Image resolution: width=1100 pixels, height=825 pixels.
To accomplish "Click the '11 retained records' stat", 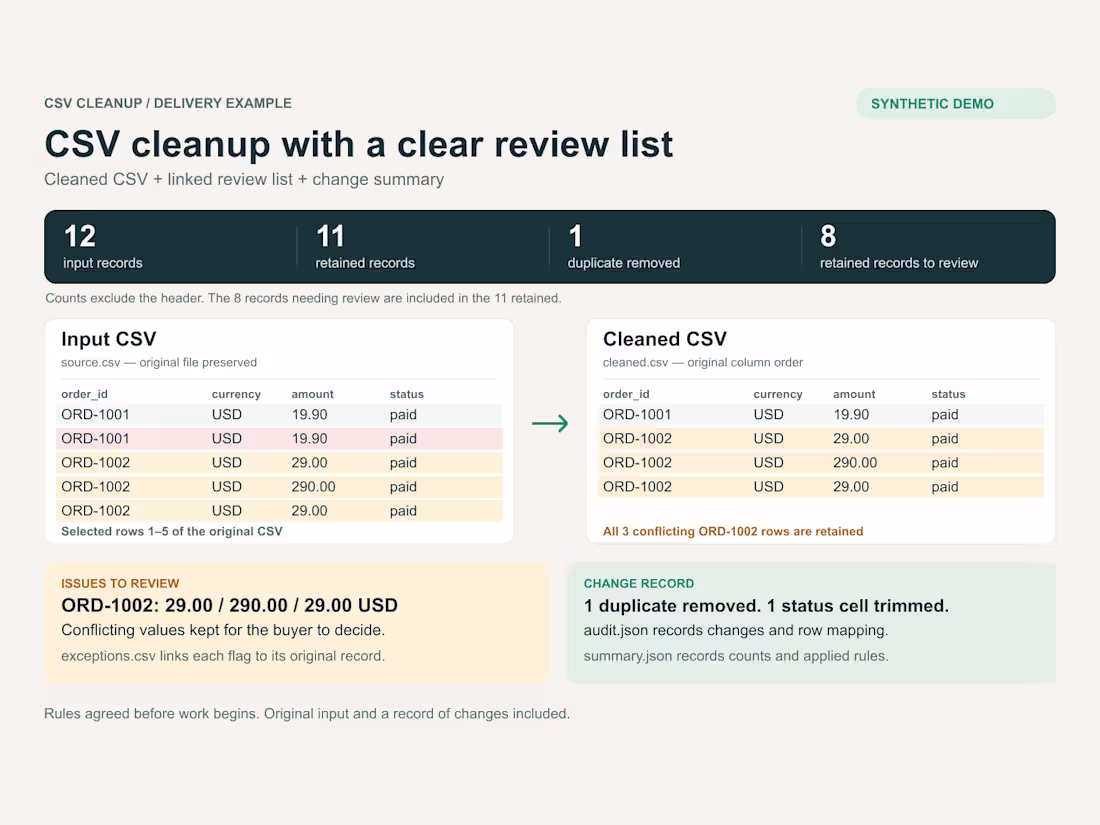I will pos(365,247).
